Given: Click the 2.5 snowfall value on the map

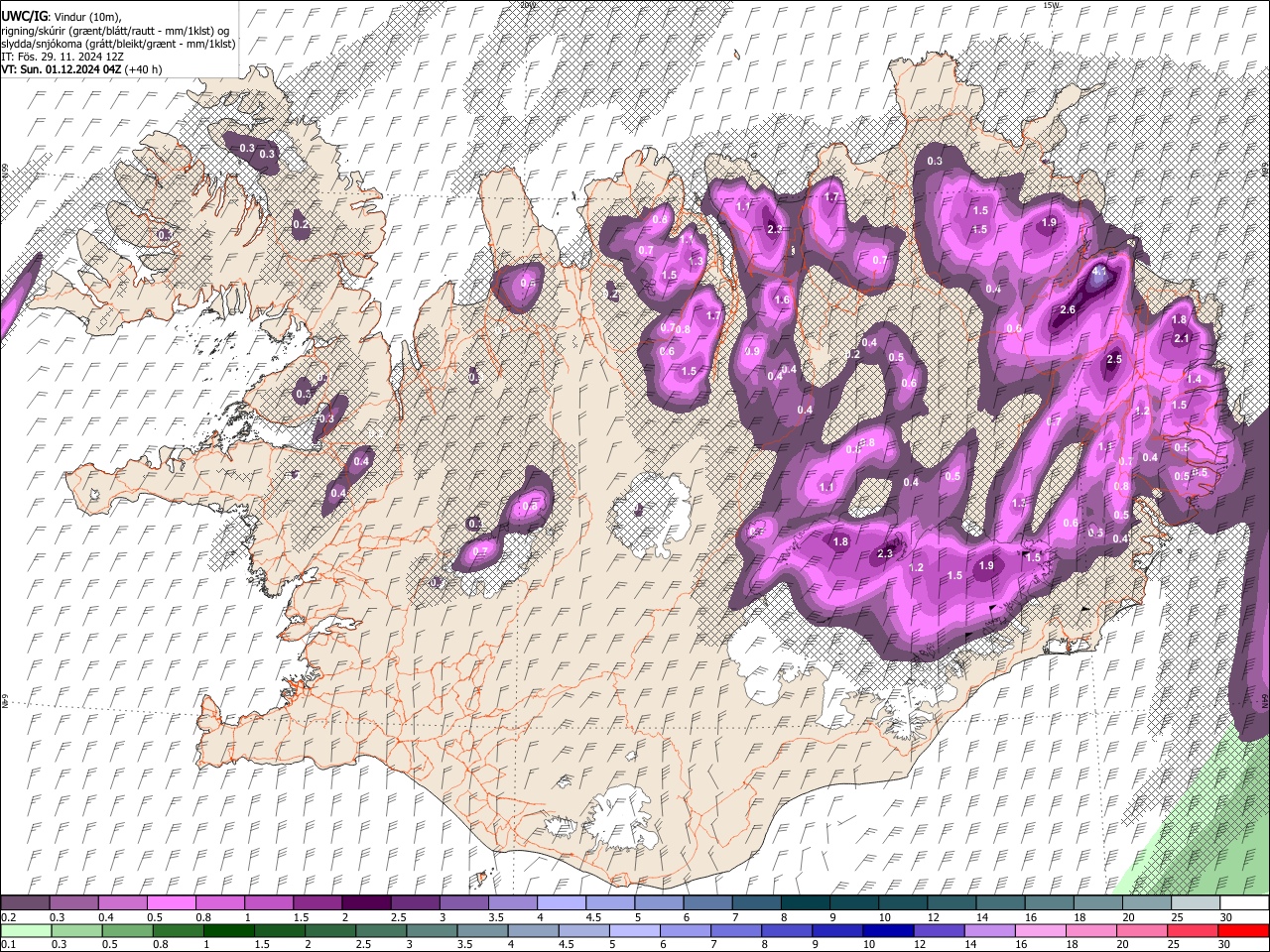Looking at the screenshot, I should click(1114, 359).
